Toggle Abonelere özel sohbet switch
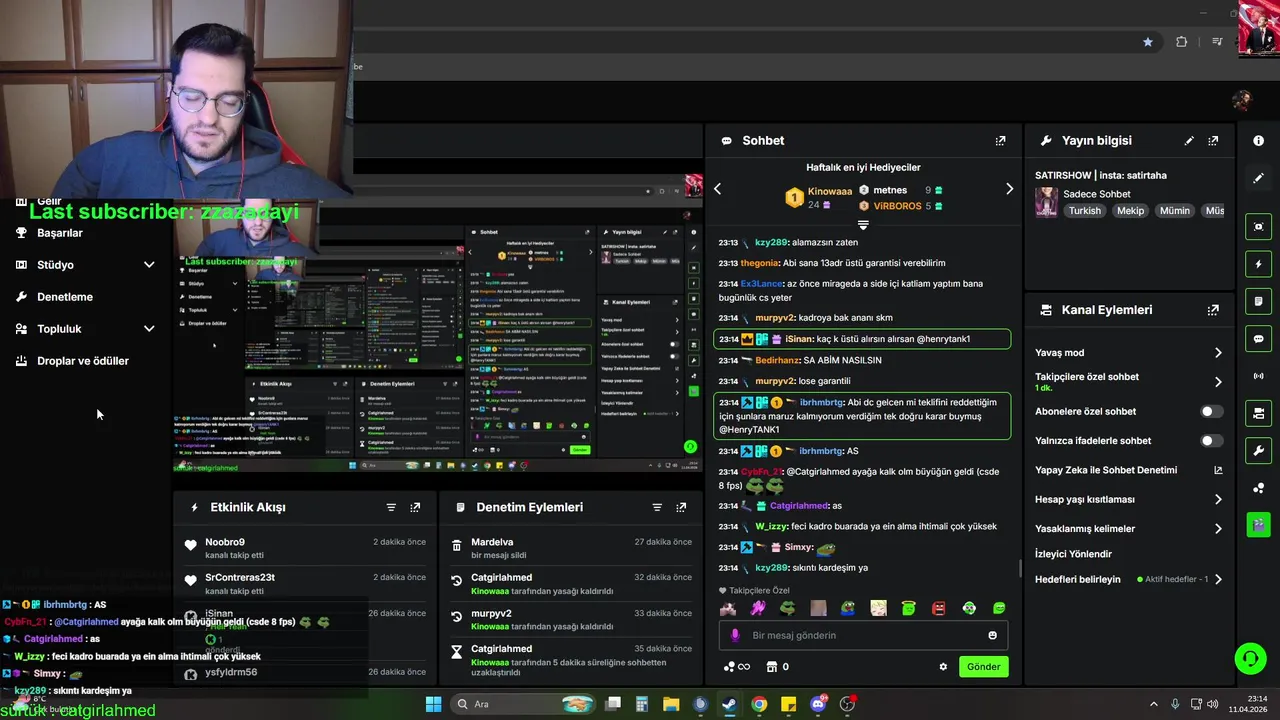This screenshot has width=1280, height=720. 1211,411
